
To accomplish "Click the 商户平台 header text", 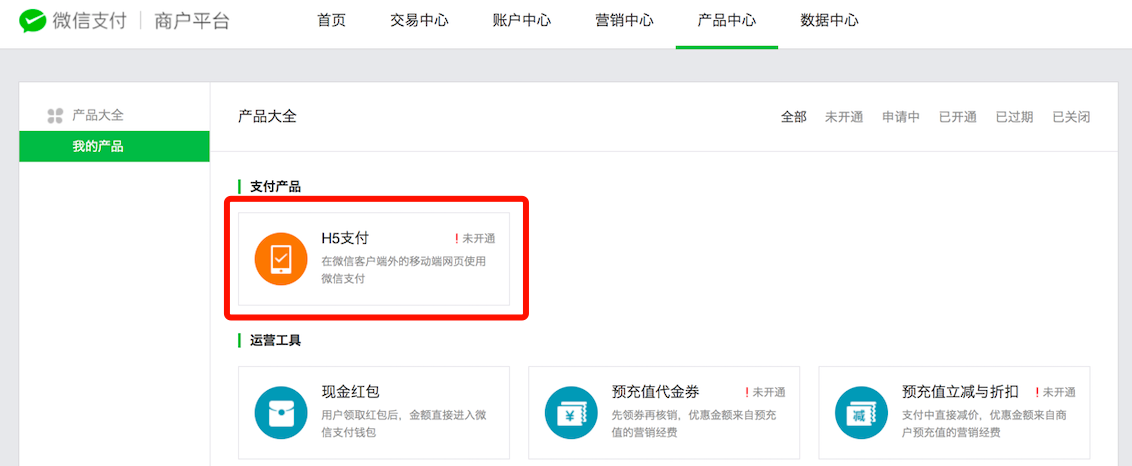I will (192, 21).
